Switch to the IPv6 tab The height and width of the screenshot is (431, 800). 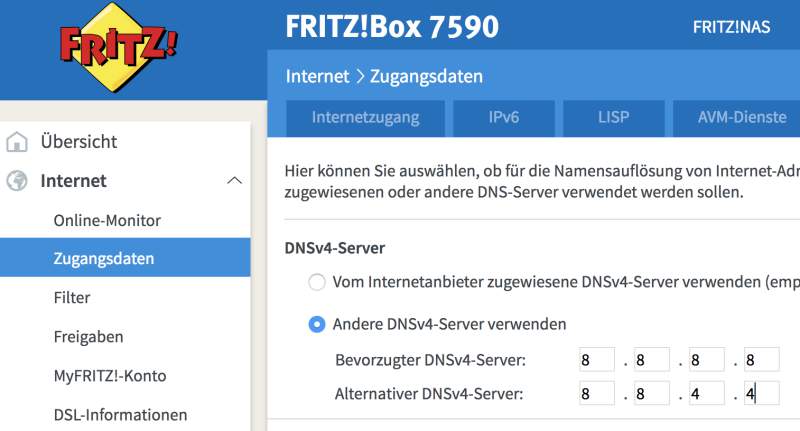503,117
